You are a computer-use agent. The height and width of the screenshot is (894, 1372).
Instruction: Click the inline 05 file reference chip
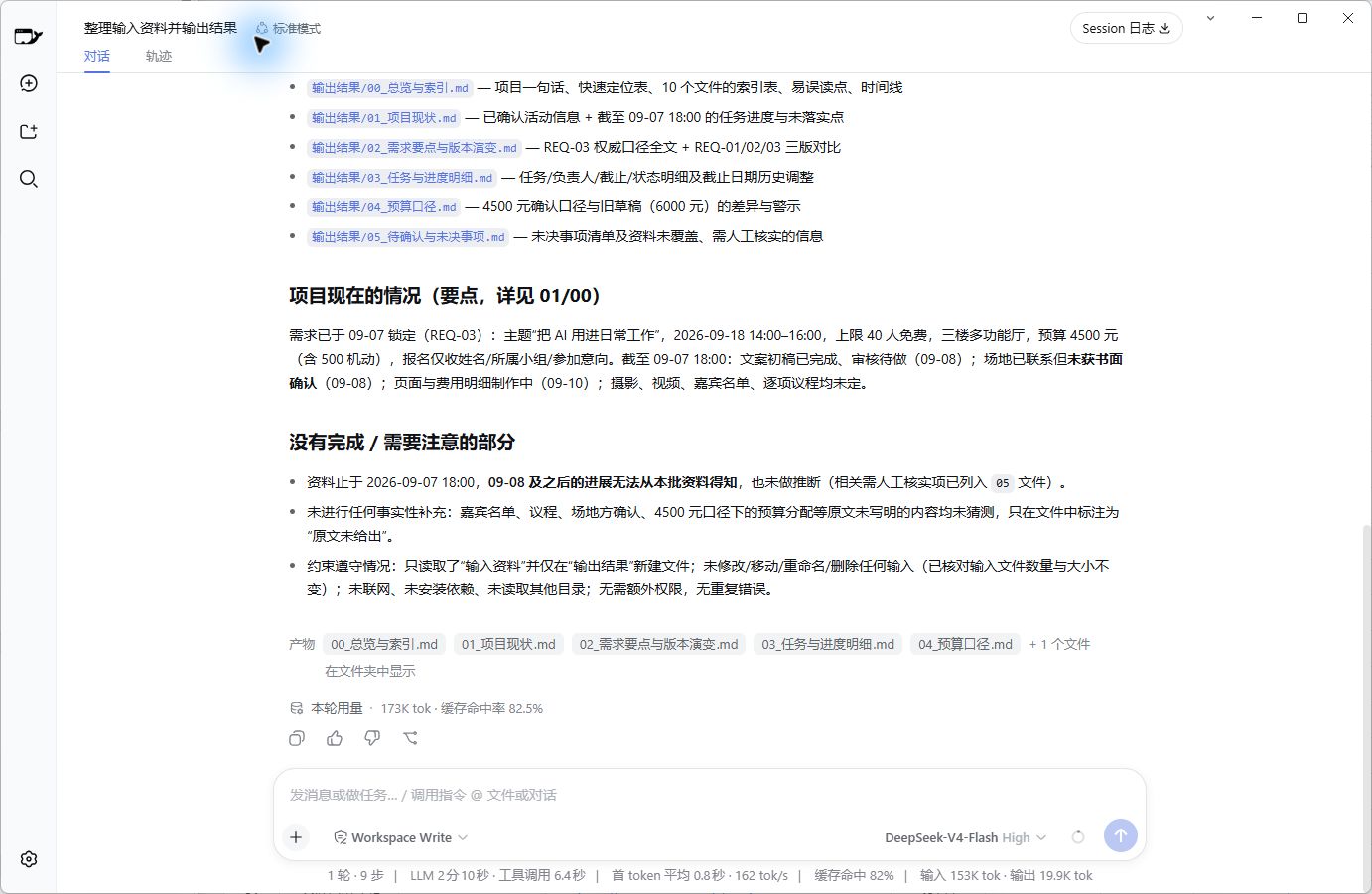(1003, 483)
